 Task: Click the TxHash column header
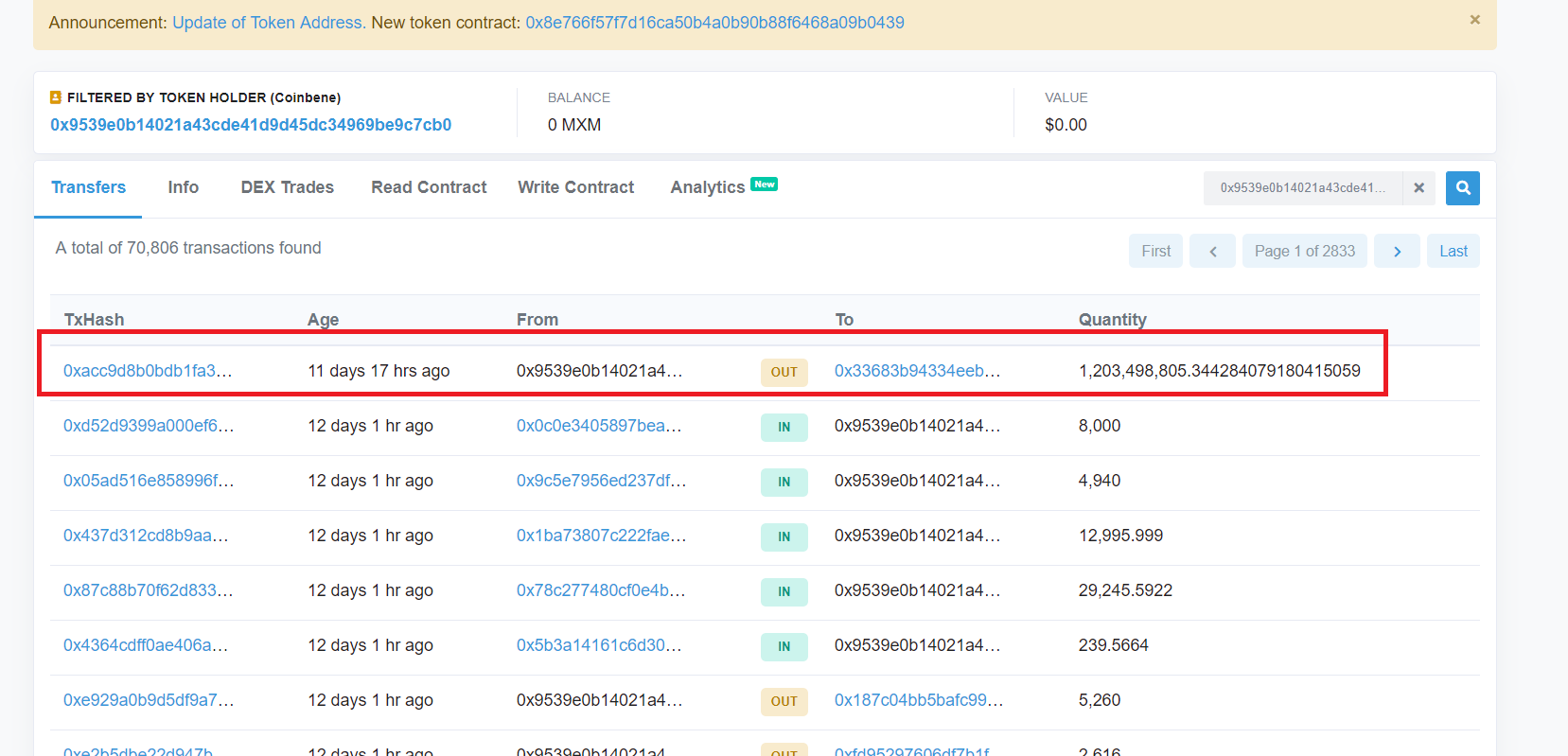[94, 320]
